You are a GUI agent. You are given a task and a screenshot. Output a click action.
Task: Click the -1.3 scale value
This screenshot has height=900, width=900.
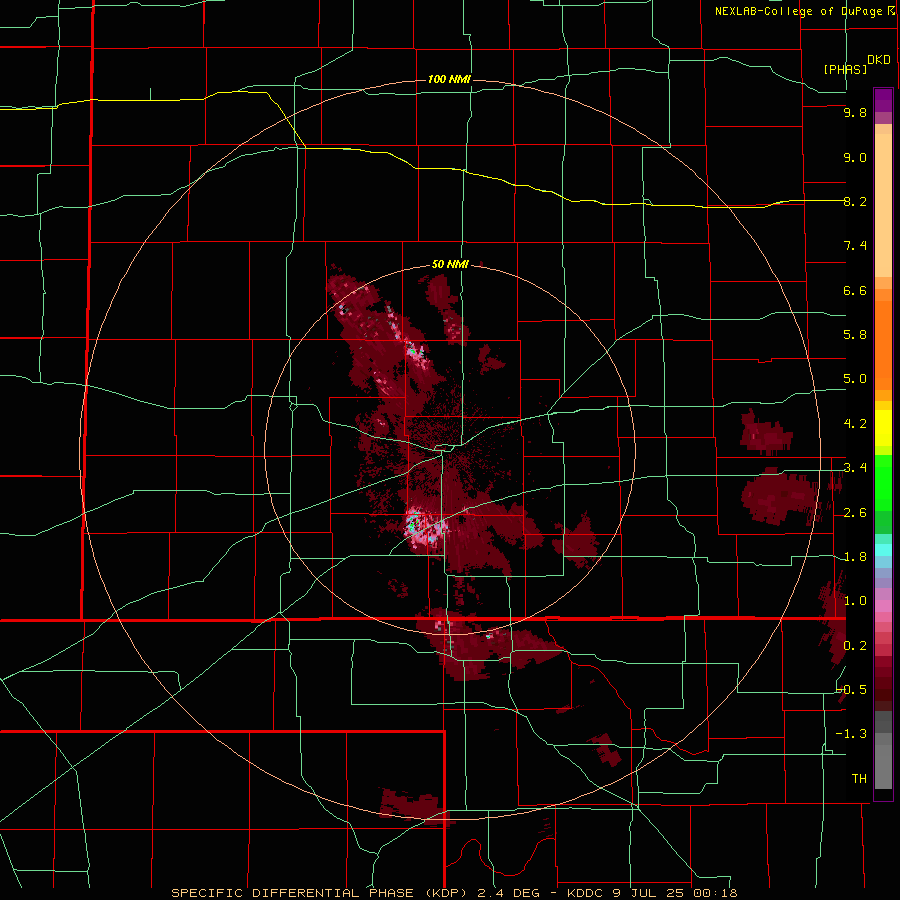tap(852, 734)
